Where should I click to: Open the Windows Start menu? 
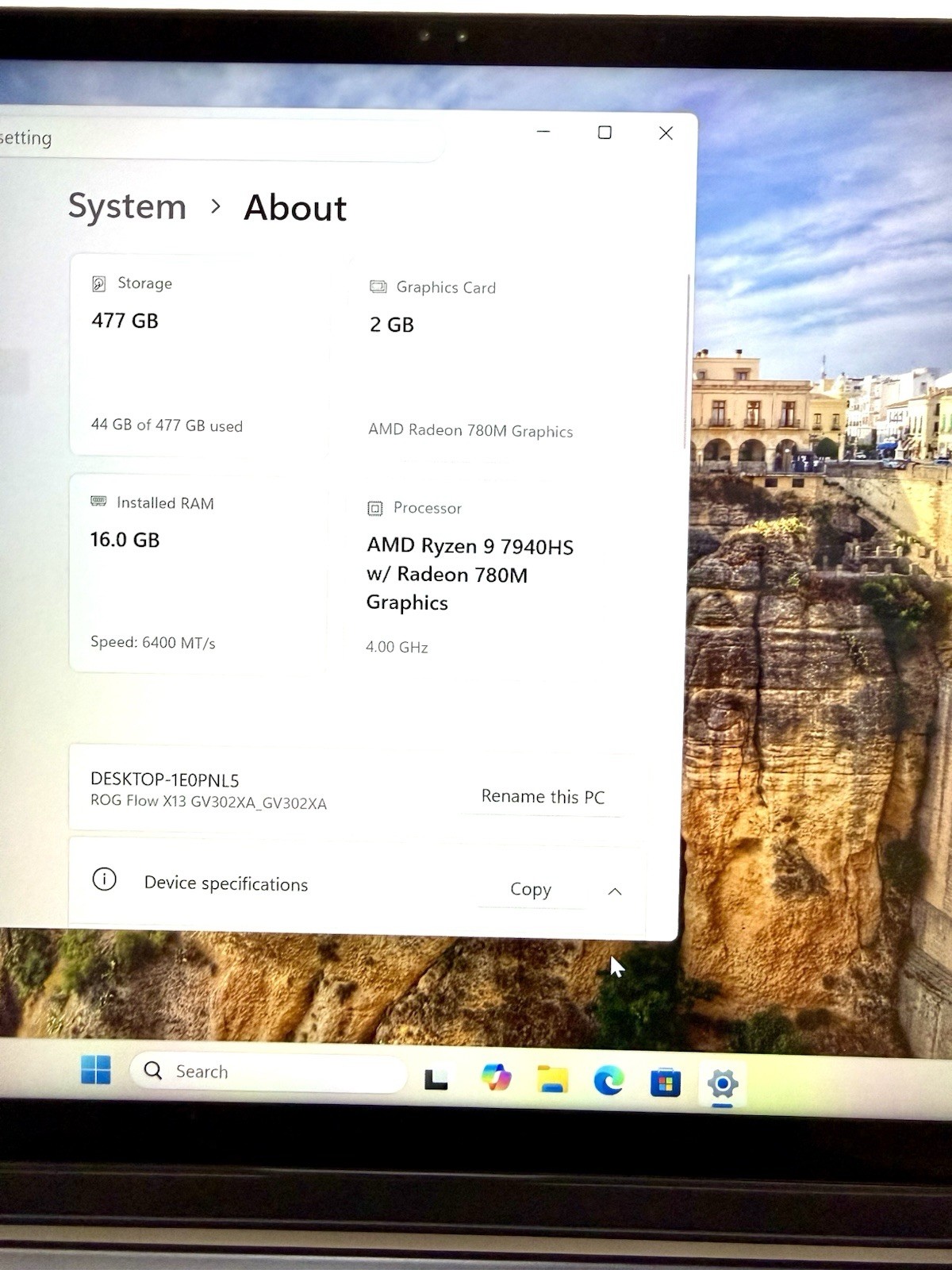96,1069
